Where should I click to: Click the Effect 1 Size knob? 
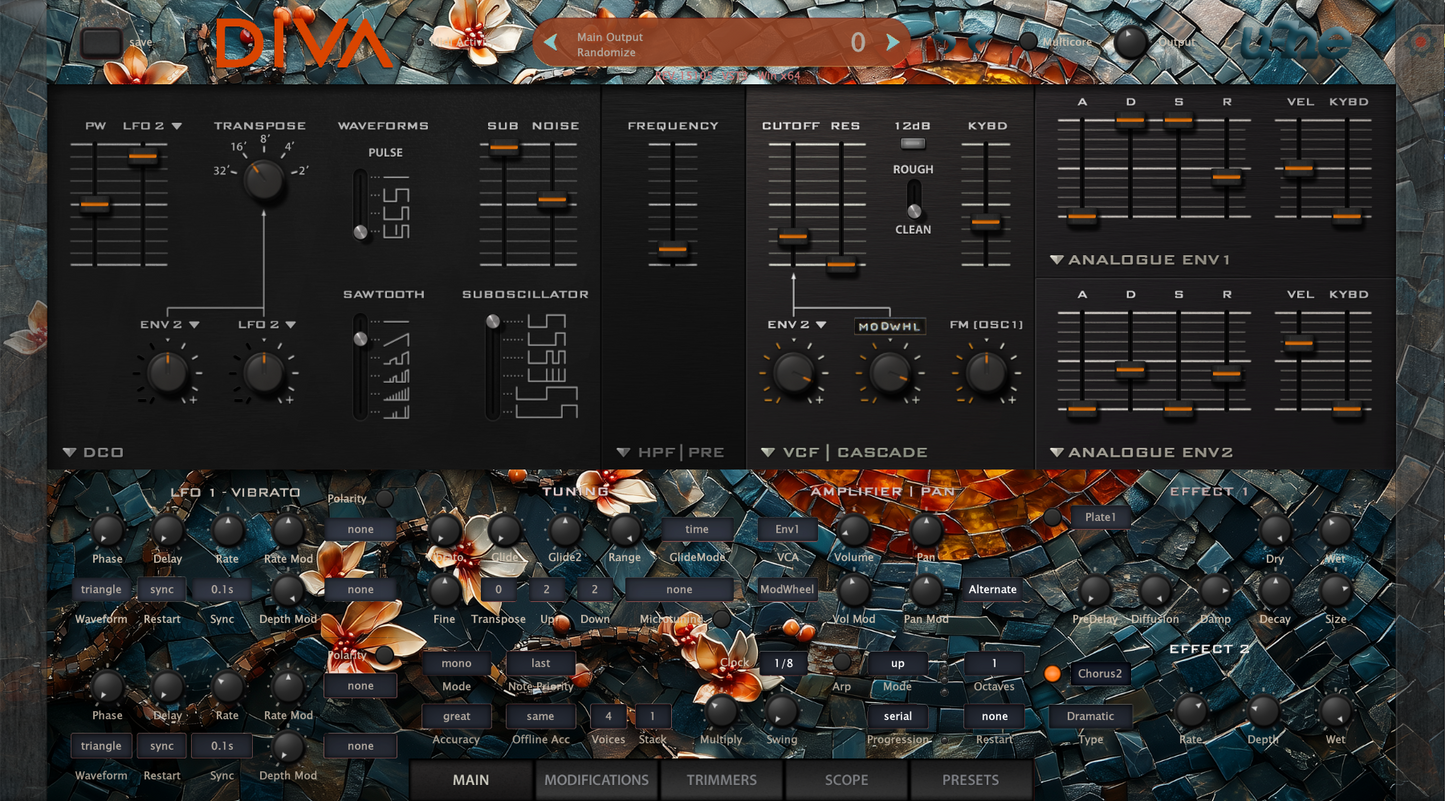coord(1336,591)
